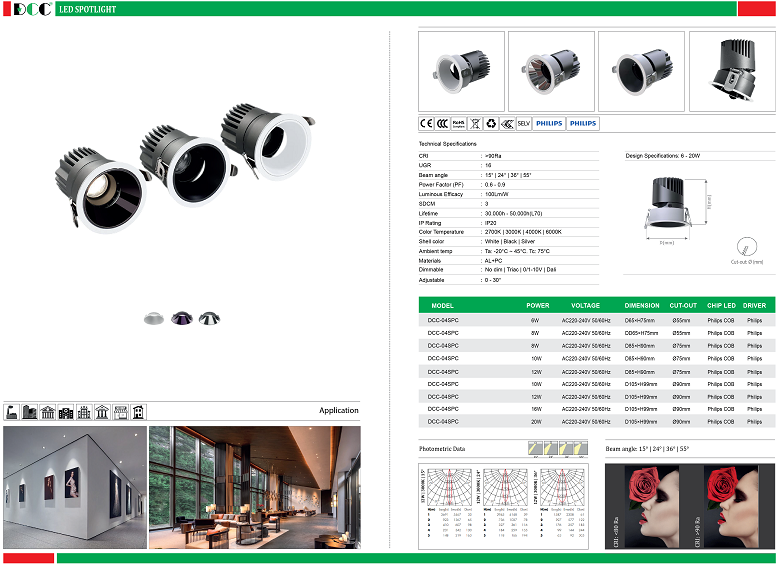This screenshot has height=567, width=781.
Task: Click the Shell color 'White | Black | Silver'
Action: pos(510,242)
